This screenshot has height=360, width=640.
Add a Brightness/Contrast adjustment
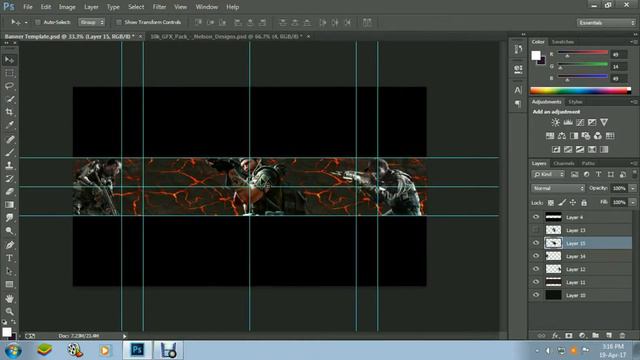(x=556, y=122)
